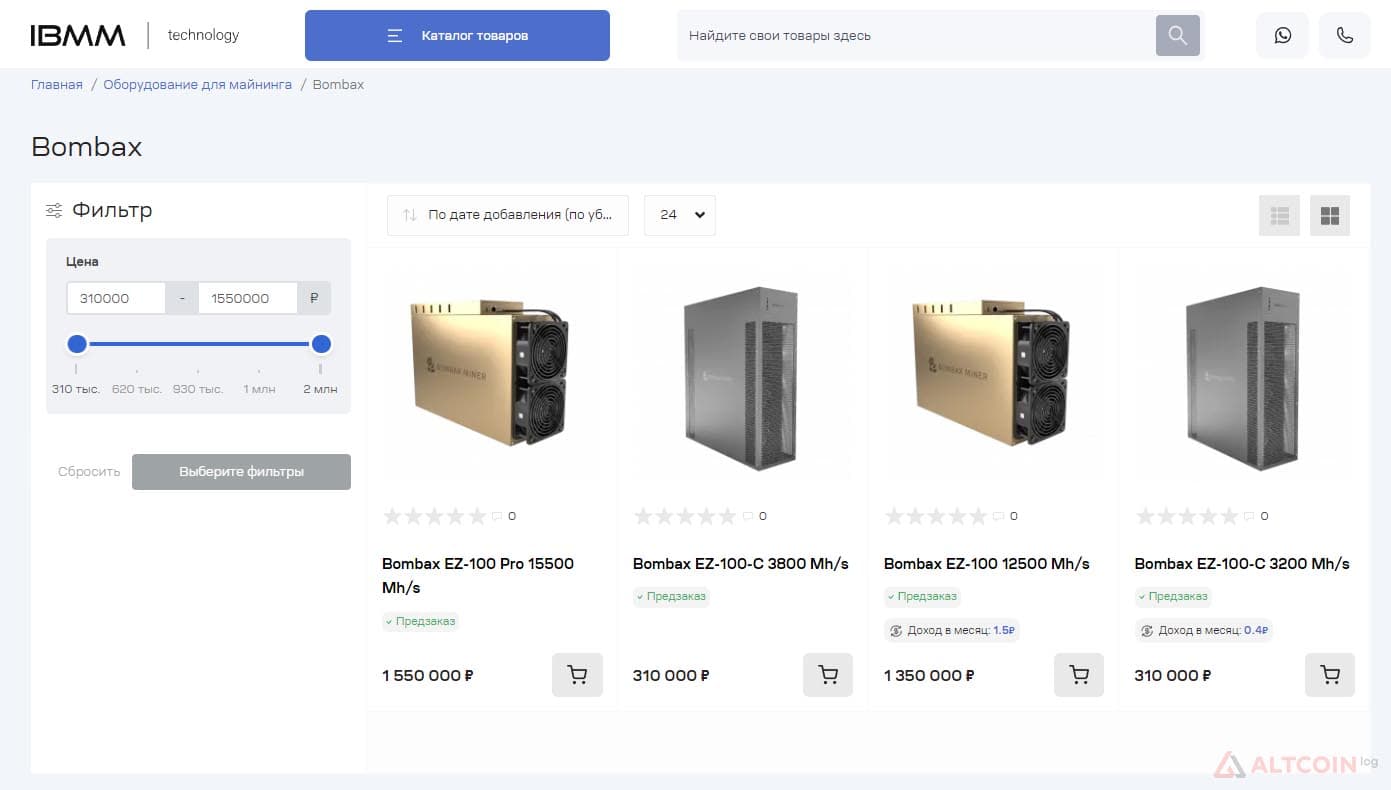The height and width of the screenshot is (790, 1391).
Task: Go to Главная breadcrumb link
Action: [57, 85]
